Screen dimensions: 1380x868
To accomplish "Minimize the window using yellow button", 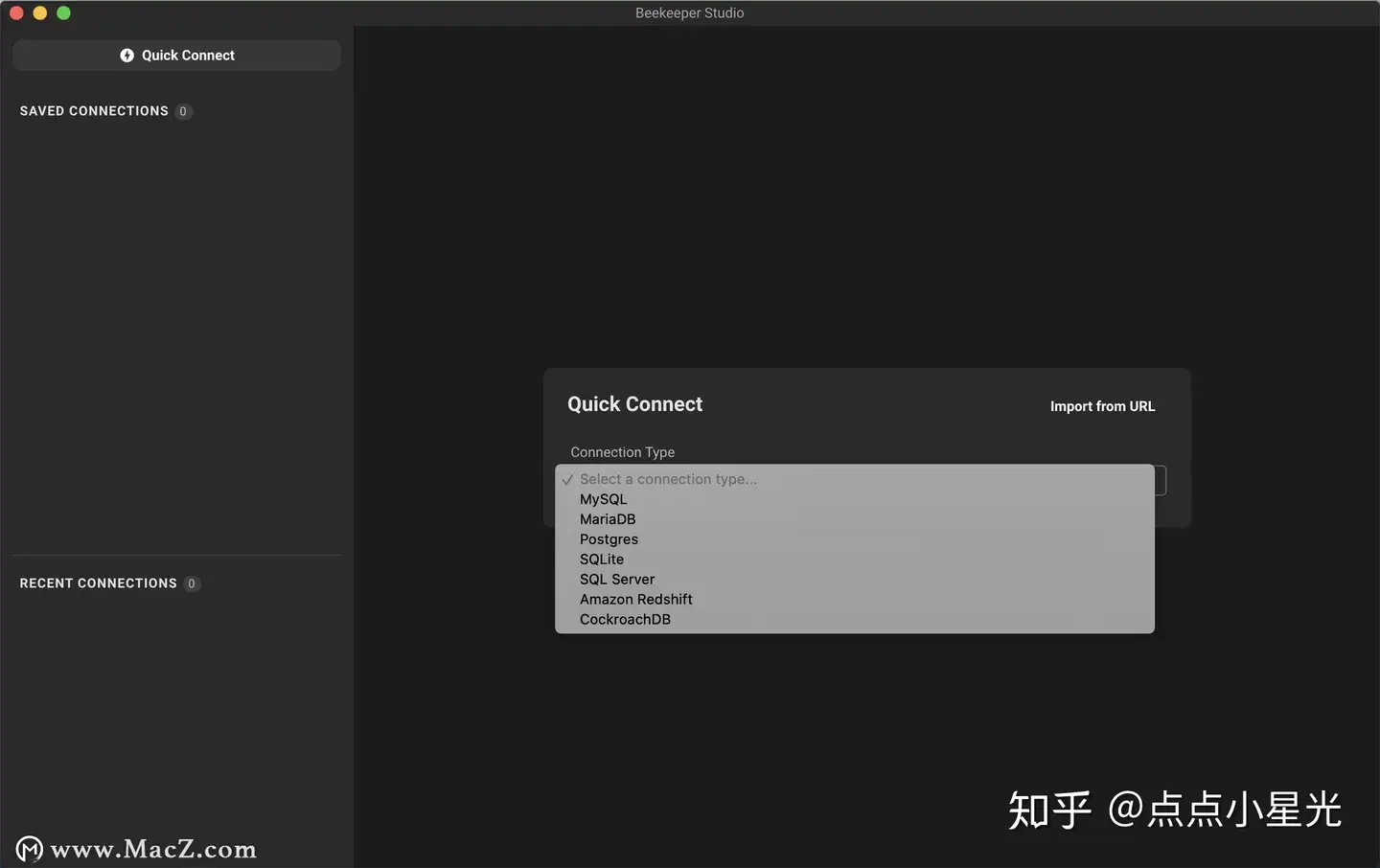I will [40, 12].
